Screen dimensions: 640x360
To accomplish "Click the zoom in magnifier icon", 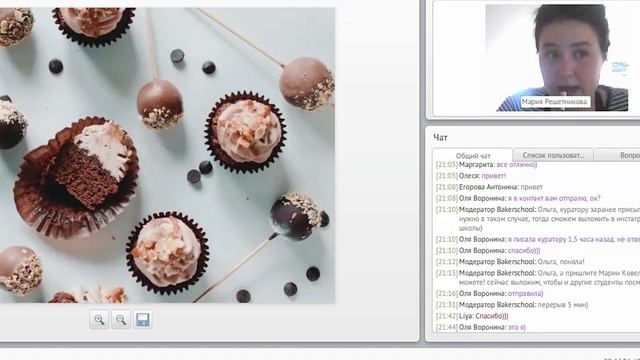I will click(x=99, y=320).
